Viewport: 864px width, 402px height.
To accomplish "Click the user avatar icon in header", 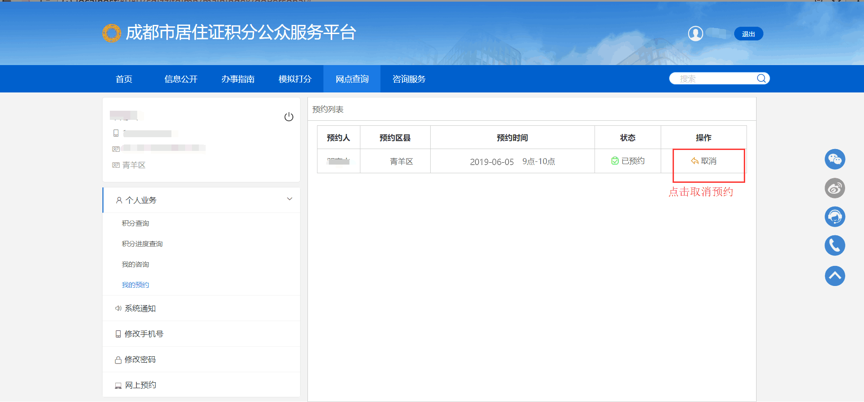I will (x=695, y=34).
